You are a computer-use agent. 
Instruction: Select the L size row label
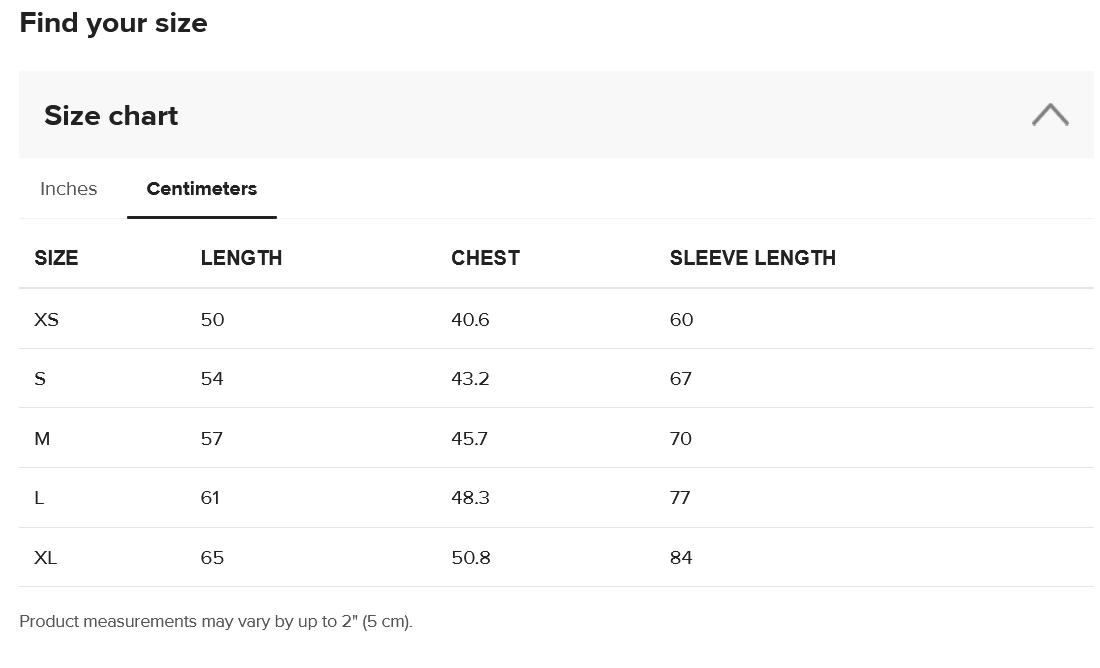[x=41, y=497]
